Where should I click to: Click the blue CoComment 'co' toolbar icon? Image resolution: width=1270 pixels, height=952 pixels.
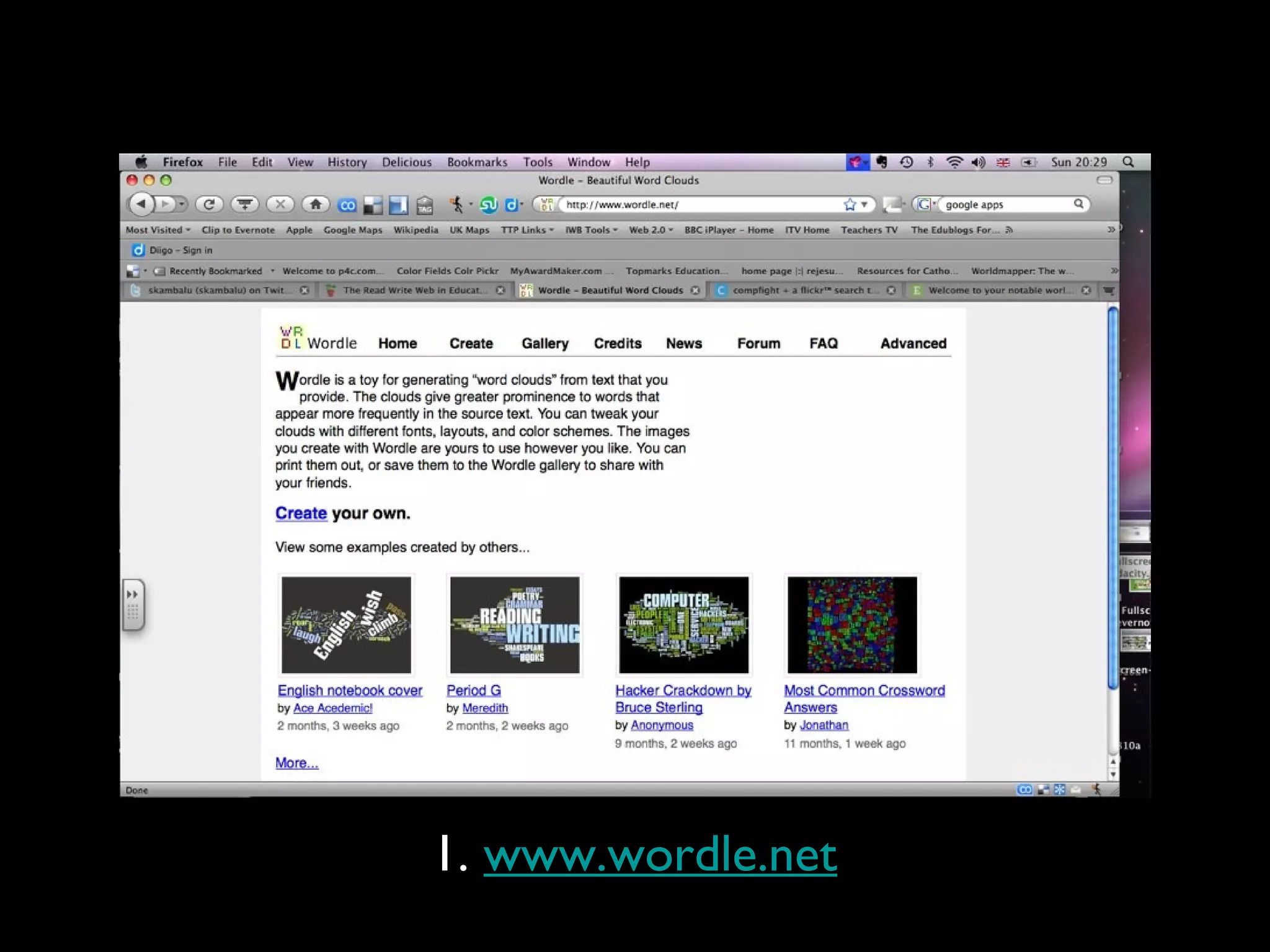(x=347, y=205)
